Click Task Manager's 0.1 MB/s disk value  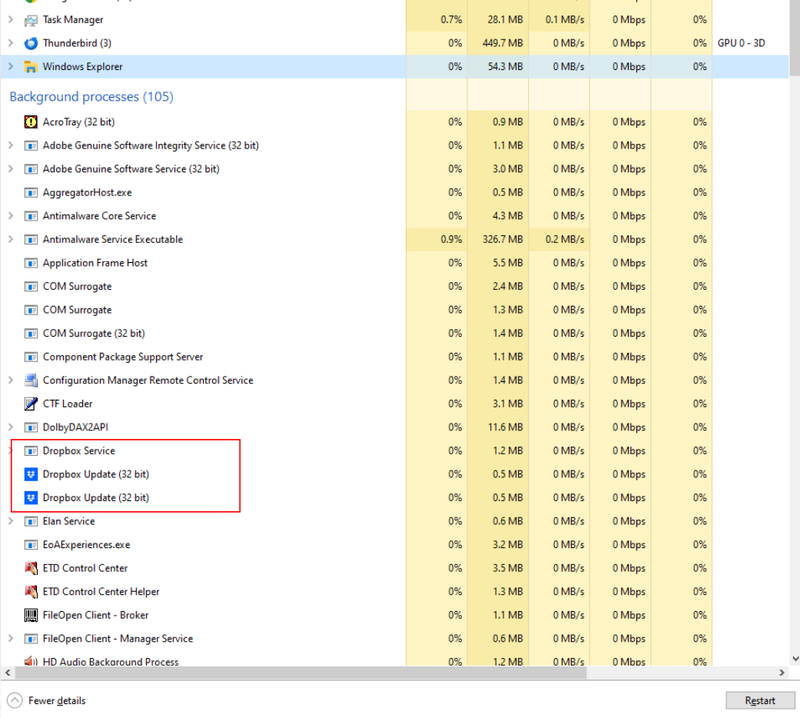(x=564, y=20)
